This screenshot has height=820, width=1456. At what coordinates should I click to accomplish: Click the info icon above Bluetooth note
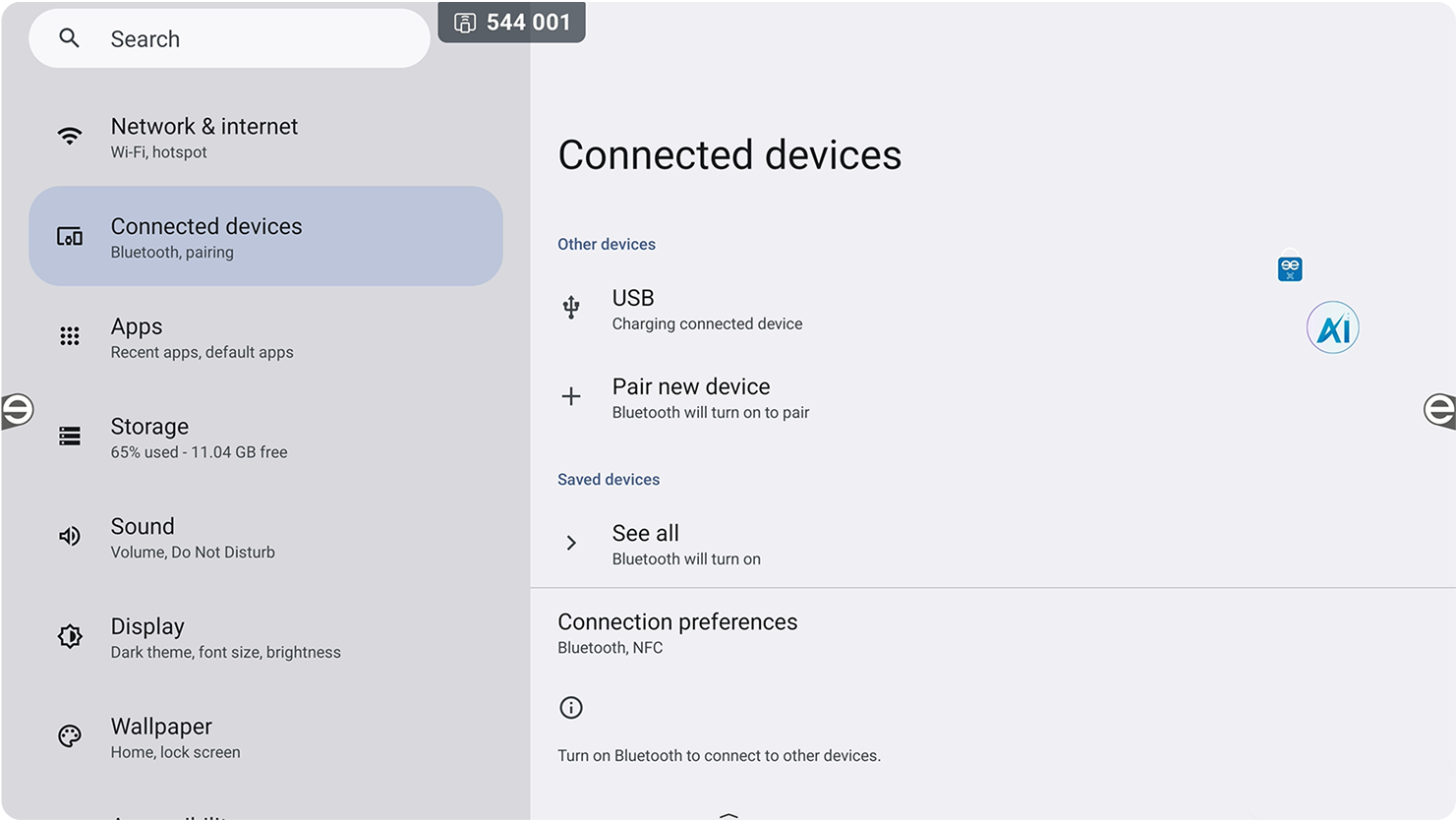point(571,708)
